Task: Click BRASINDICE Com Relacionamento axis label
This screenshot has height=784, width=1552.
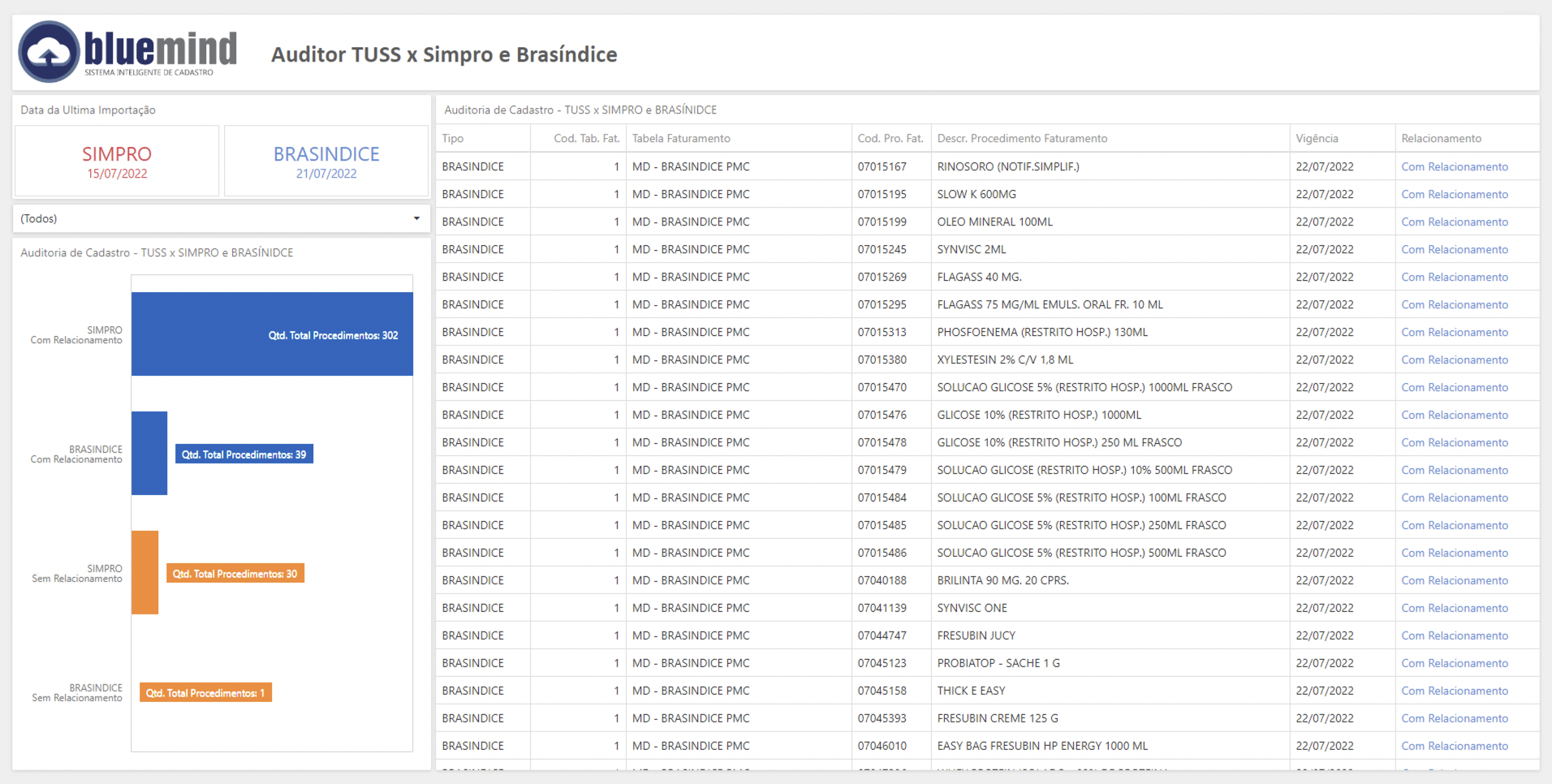Action: (76, 454)
